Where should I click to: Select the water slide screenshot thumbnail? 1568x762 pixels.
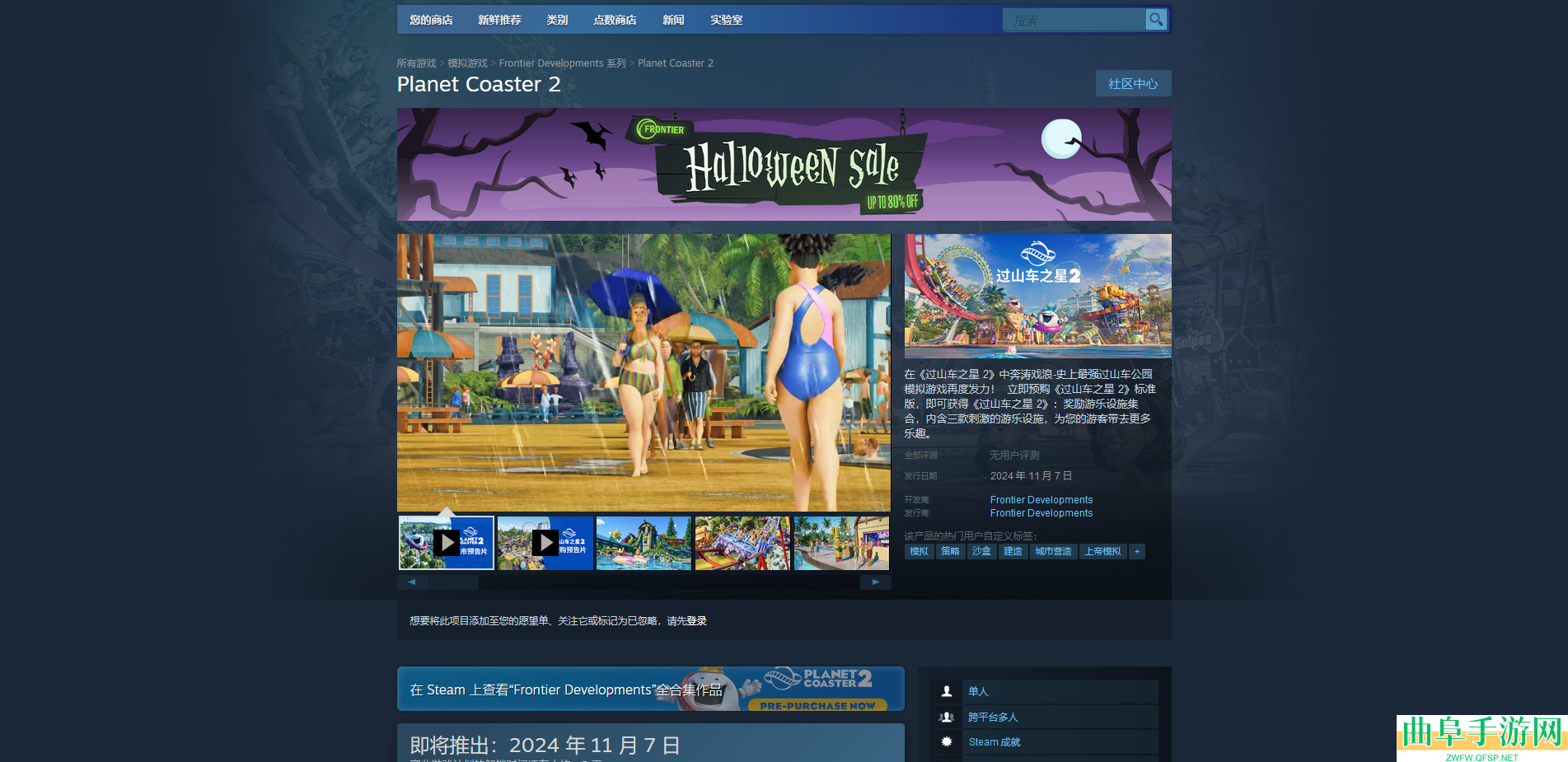click(644, 543)
